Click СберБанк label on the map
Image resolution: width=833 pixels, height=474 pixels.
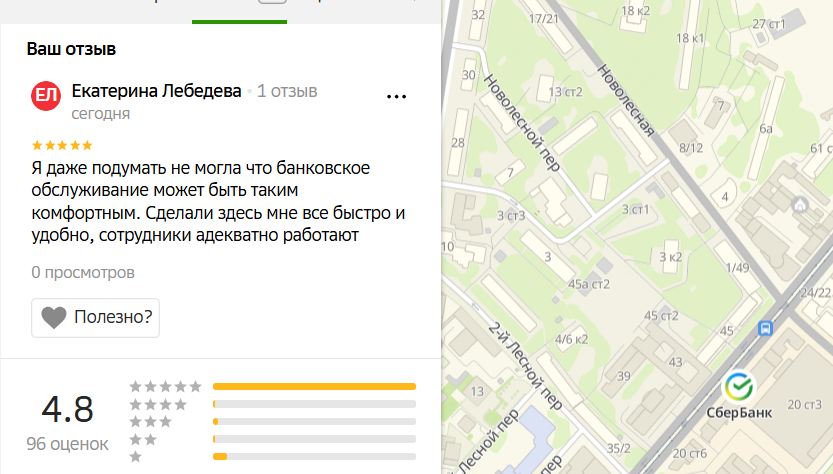739,413
